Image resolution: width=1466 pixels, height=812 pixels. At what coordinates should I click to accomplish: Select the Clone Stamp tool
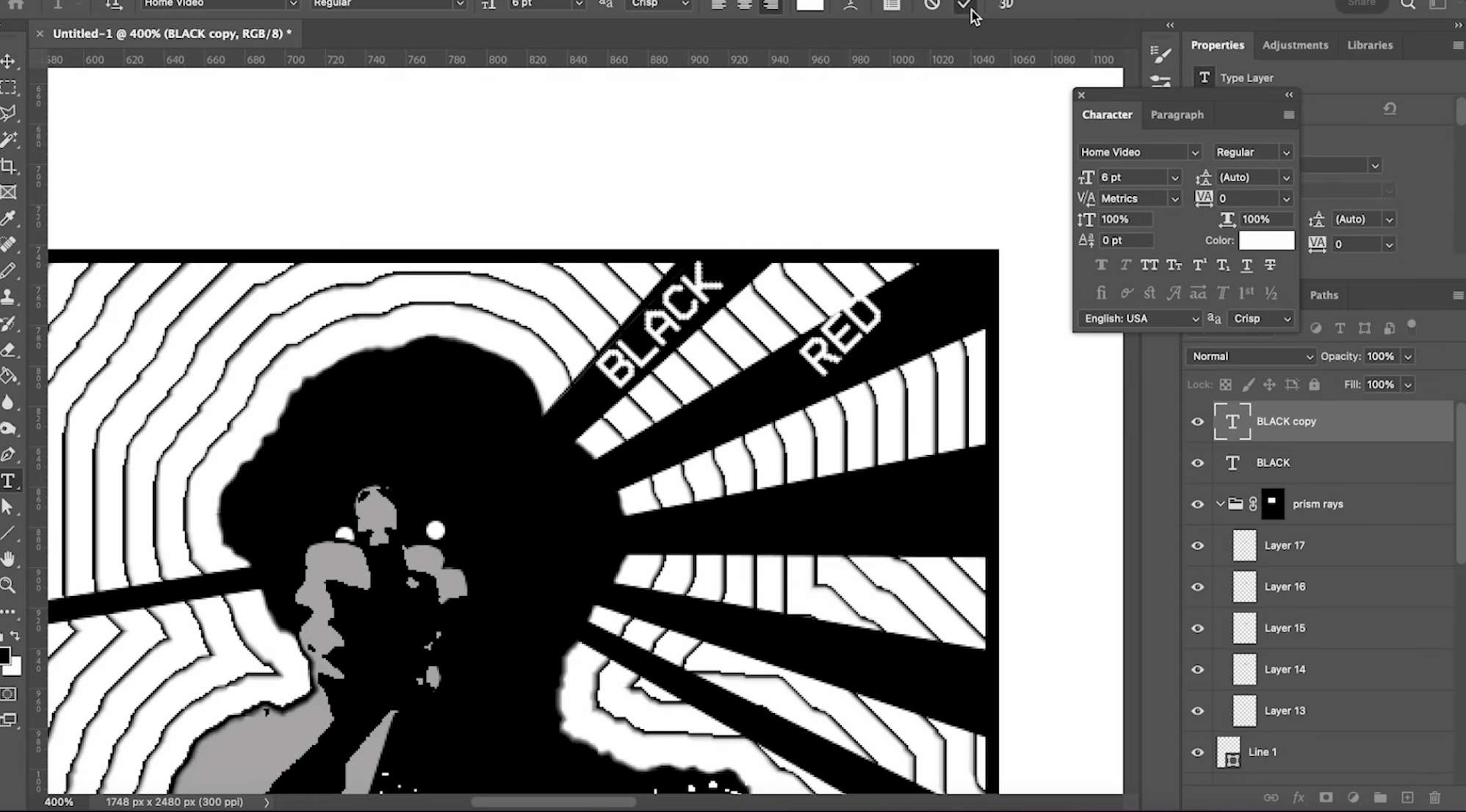9,297
